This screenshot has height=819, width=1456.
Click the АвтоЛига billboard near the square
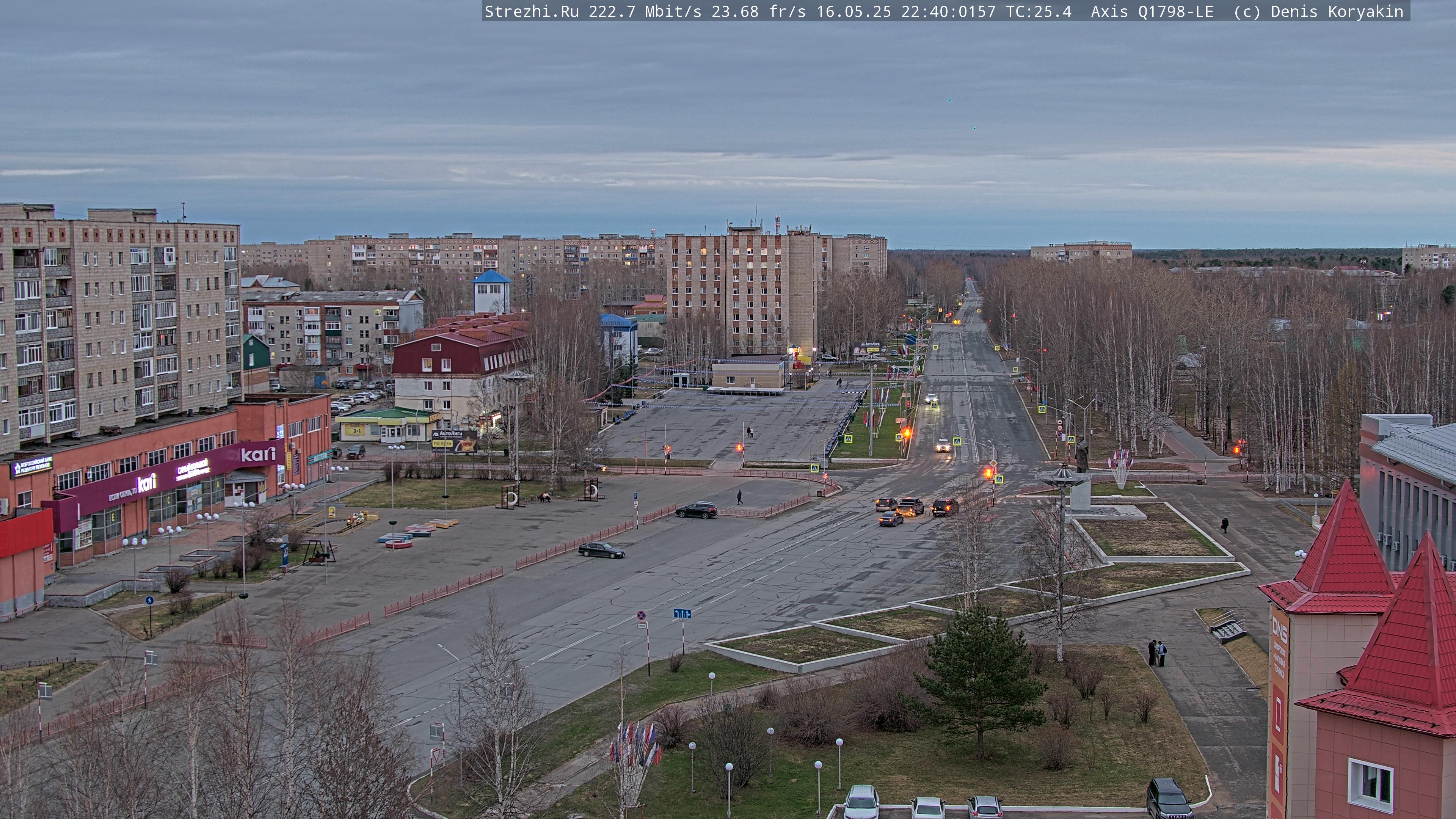pos(454,441)
